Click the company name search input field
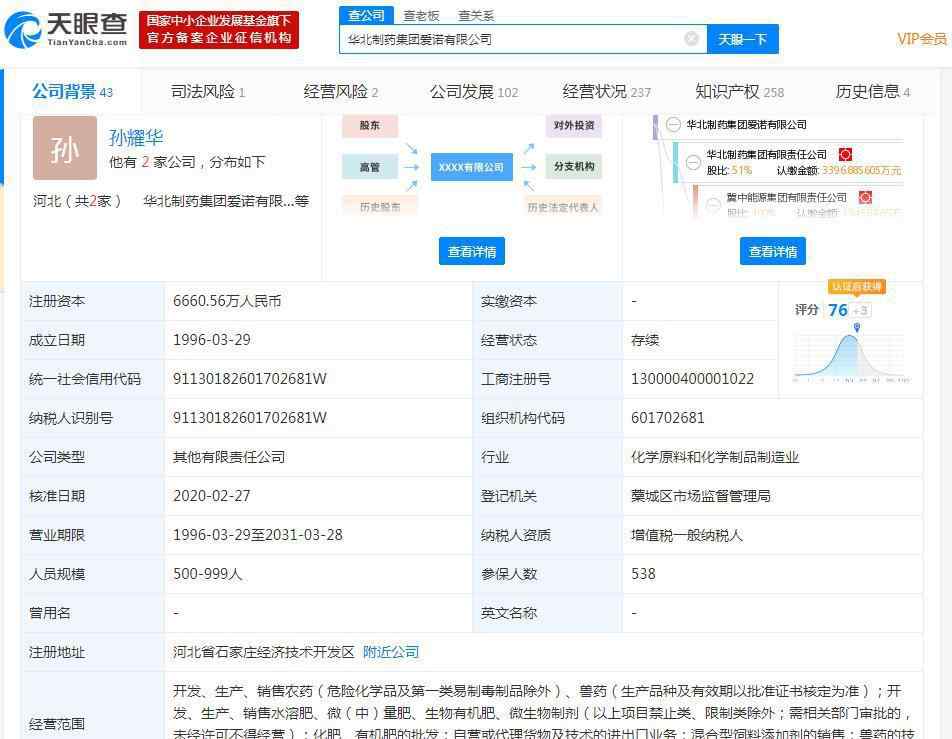 [x=510, y=39]
